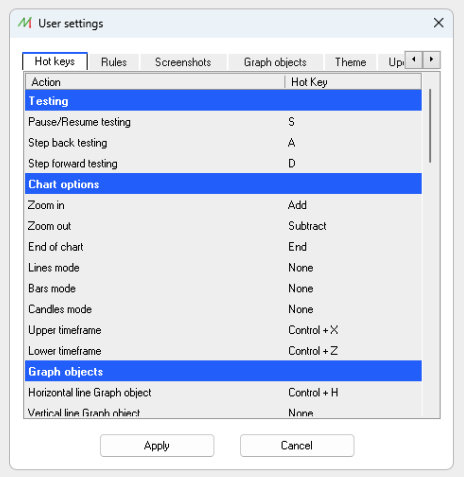Click the Subtract hot key value
This screenshot has height=477, width=464.
307,226
